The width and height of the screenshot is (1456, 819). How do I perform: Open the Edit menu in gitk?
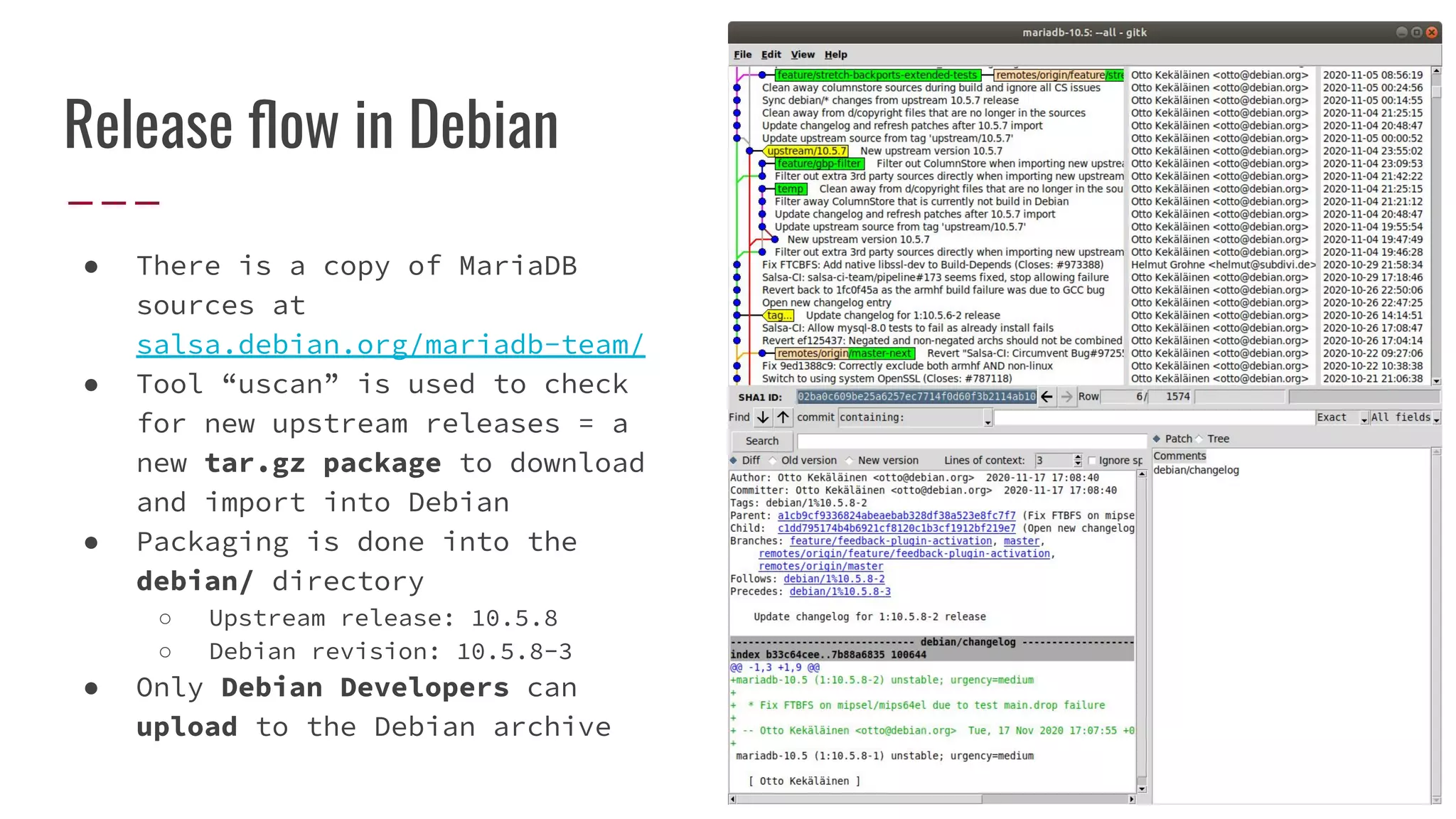point(771,55)
